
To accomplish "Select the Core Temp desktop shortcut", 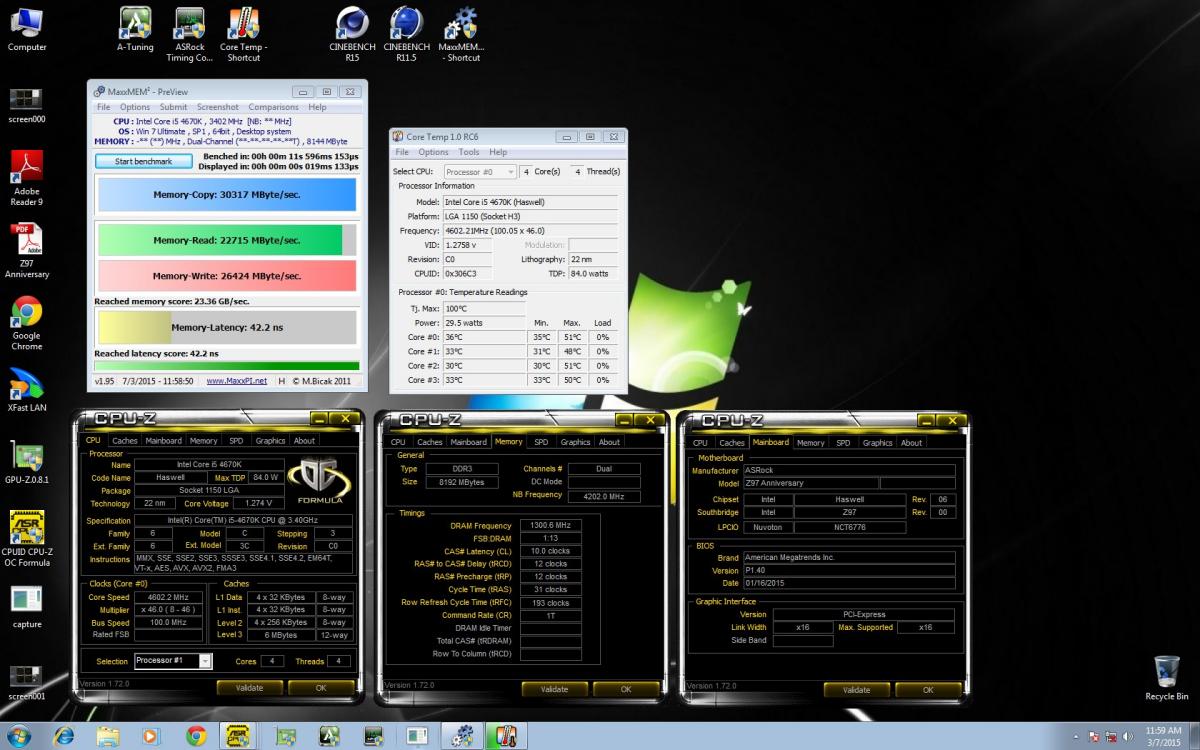I will (x=243, y=34).
